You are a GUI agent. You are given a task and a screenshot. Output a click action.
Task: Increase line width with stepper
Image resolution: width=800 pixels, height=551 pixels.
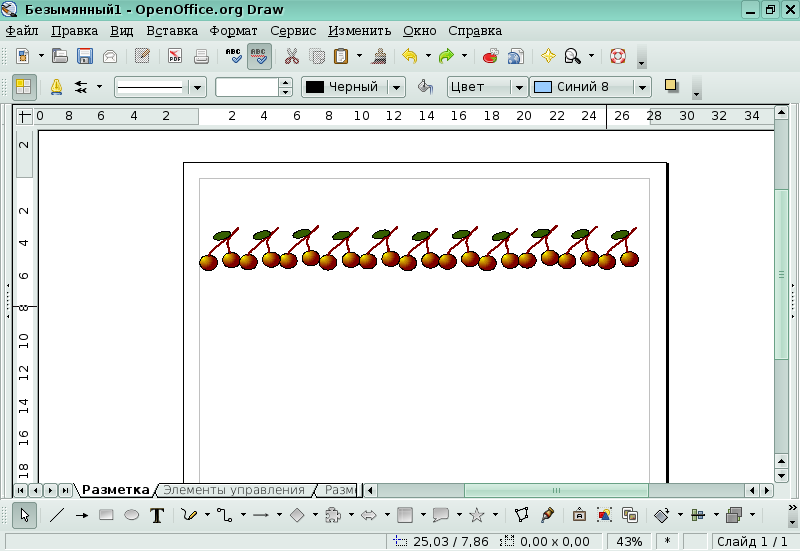286,83
